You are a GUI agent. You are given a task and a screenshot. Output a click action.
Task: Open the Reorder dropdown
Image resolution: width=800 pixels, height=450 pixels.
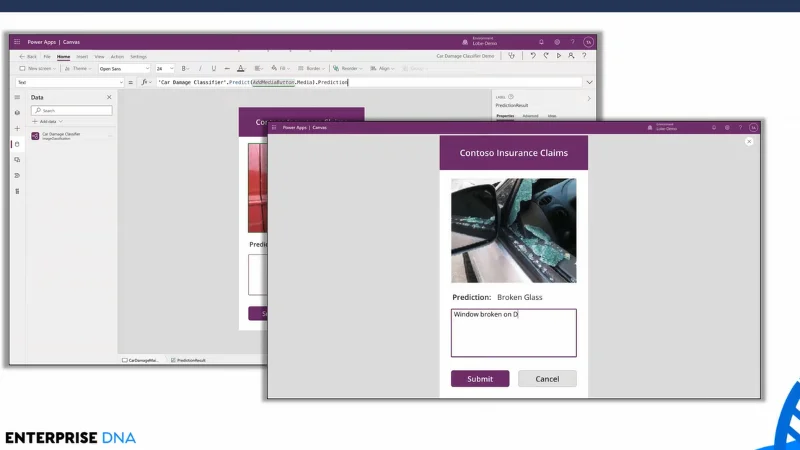[x=347, y=68]
